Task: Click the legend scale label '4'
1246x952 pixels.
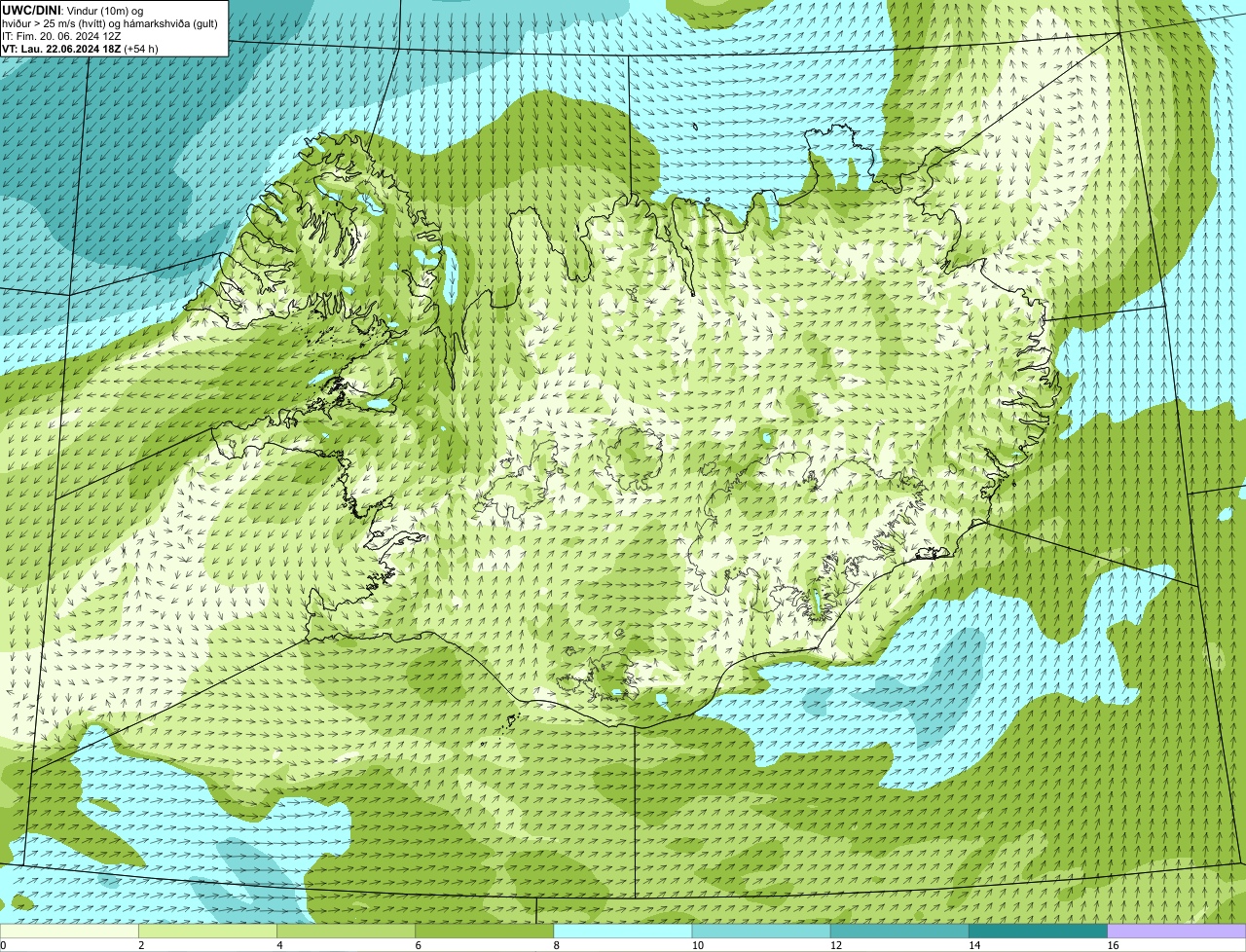Action: (x=280, y=945)
